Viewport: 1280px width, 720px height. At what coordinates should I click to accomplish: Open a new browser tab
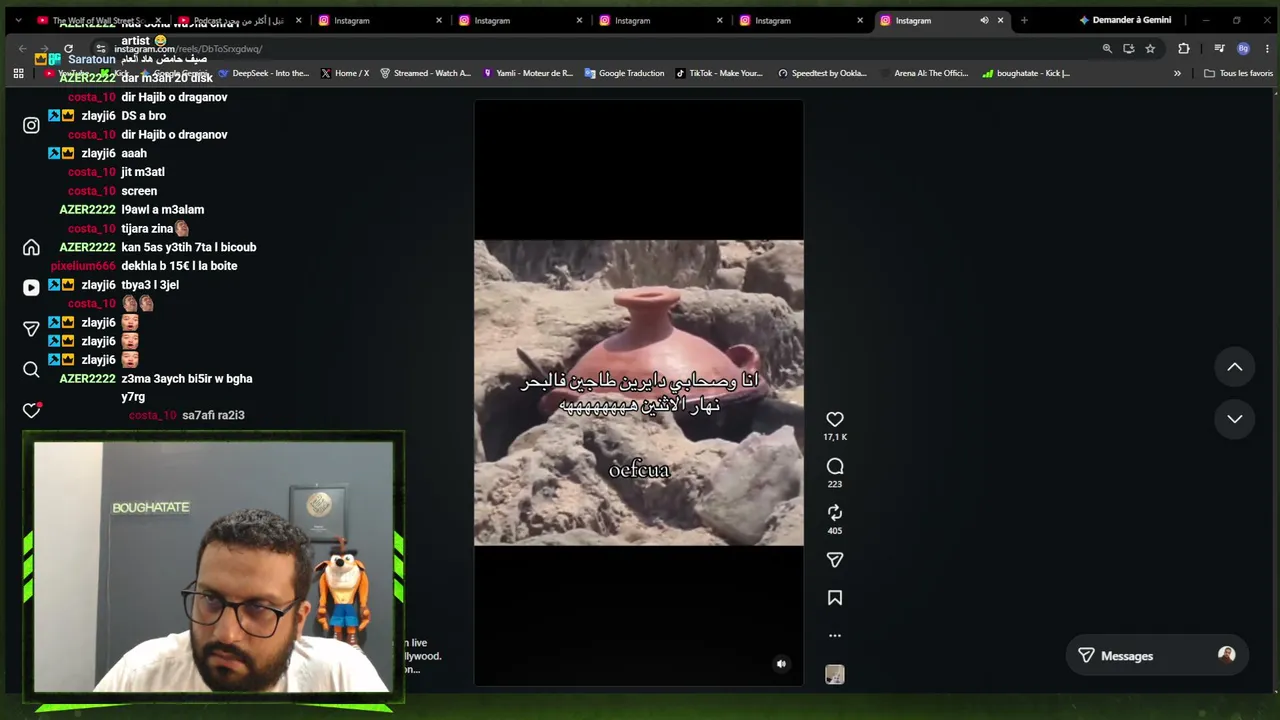1024,20
